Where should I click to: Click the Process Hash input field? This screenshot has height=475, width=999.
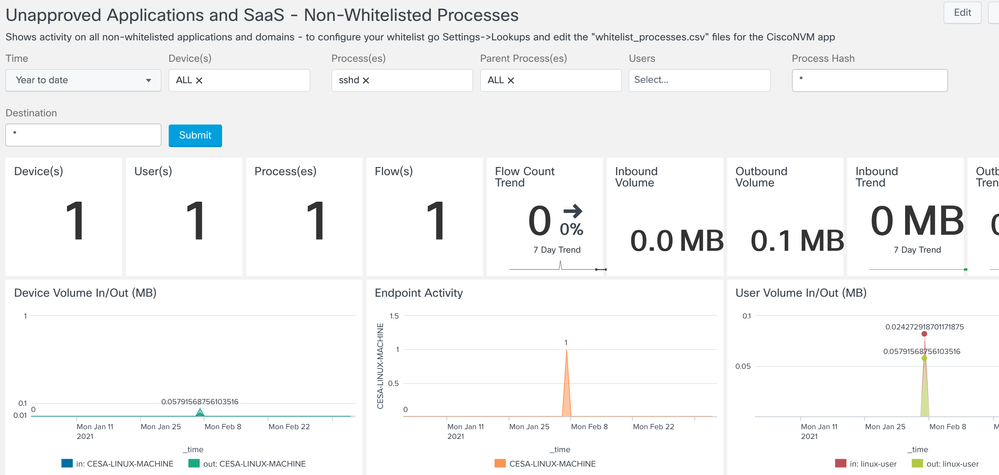pyautogui.click(x=870, y=80)
